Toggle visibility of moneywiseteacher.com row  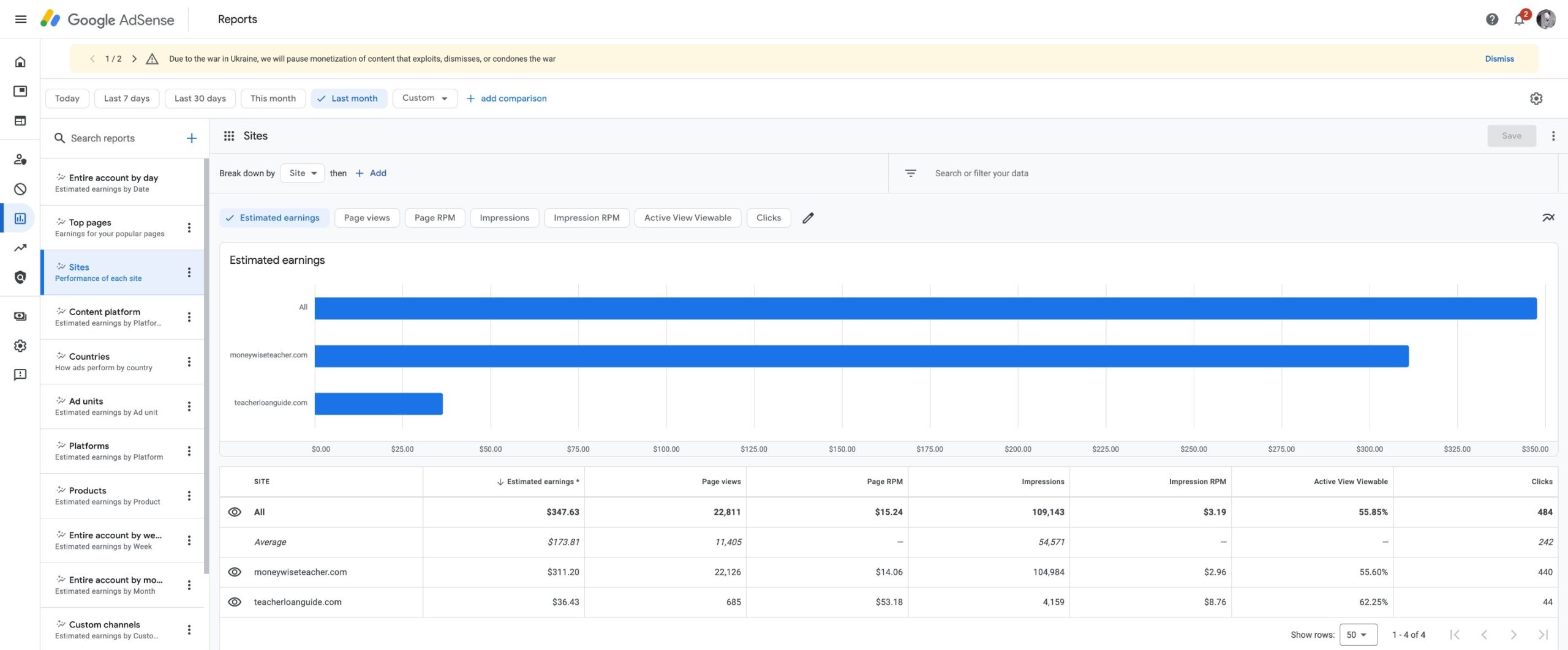click(235, 572)
